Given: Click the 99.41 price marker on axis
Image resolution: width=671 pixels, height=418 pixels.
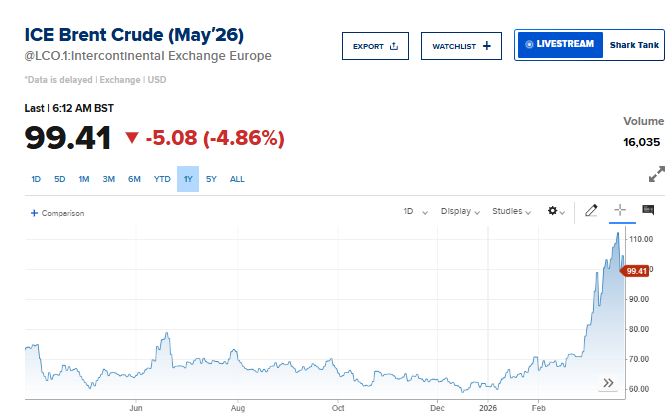Looking at the screenshot, I should pos(636,270).
